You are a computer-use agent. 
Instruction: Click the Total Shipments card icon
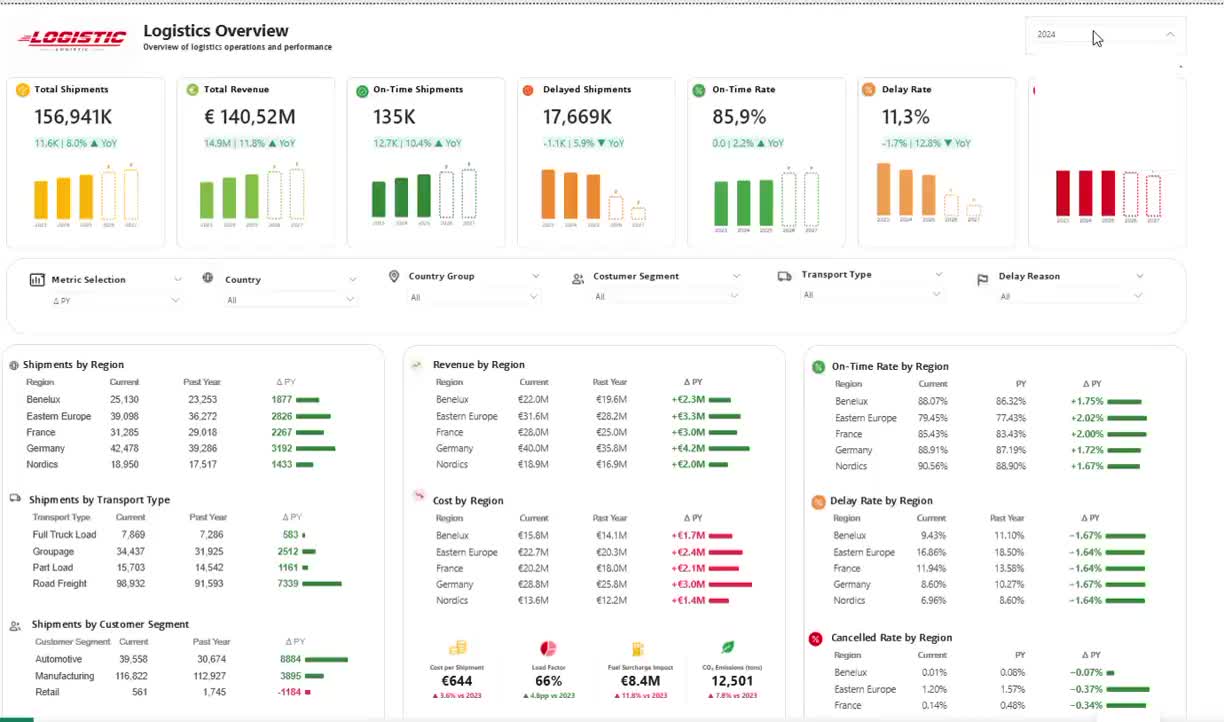(x=23, y=90)
